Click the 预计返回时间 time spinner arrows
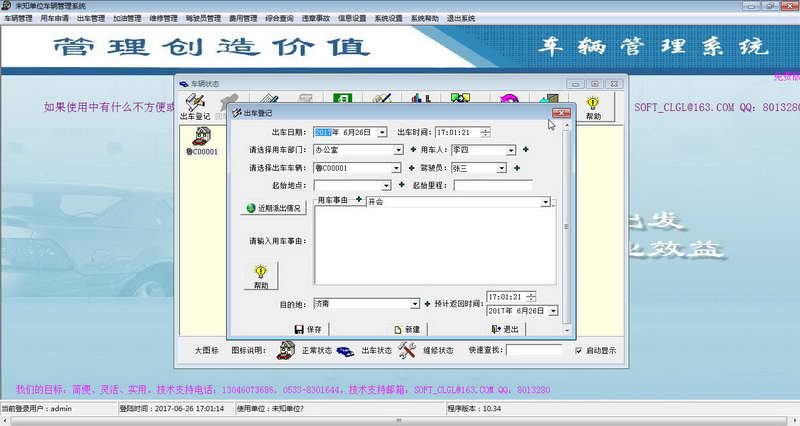Image resolution: width=800 pixels, height=426 pixels. coord(531,297)
